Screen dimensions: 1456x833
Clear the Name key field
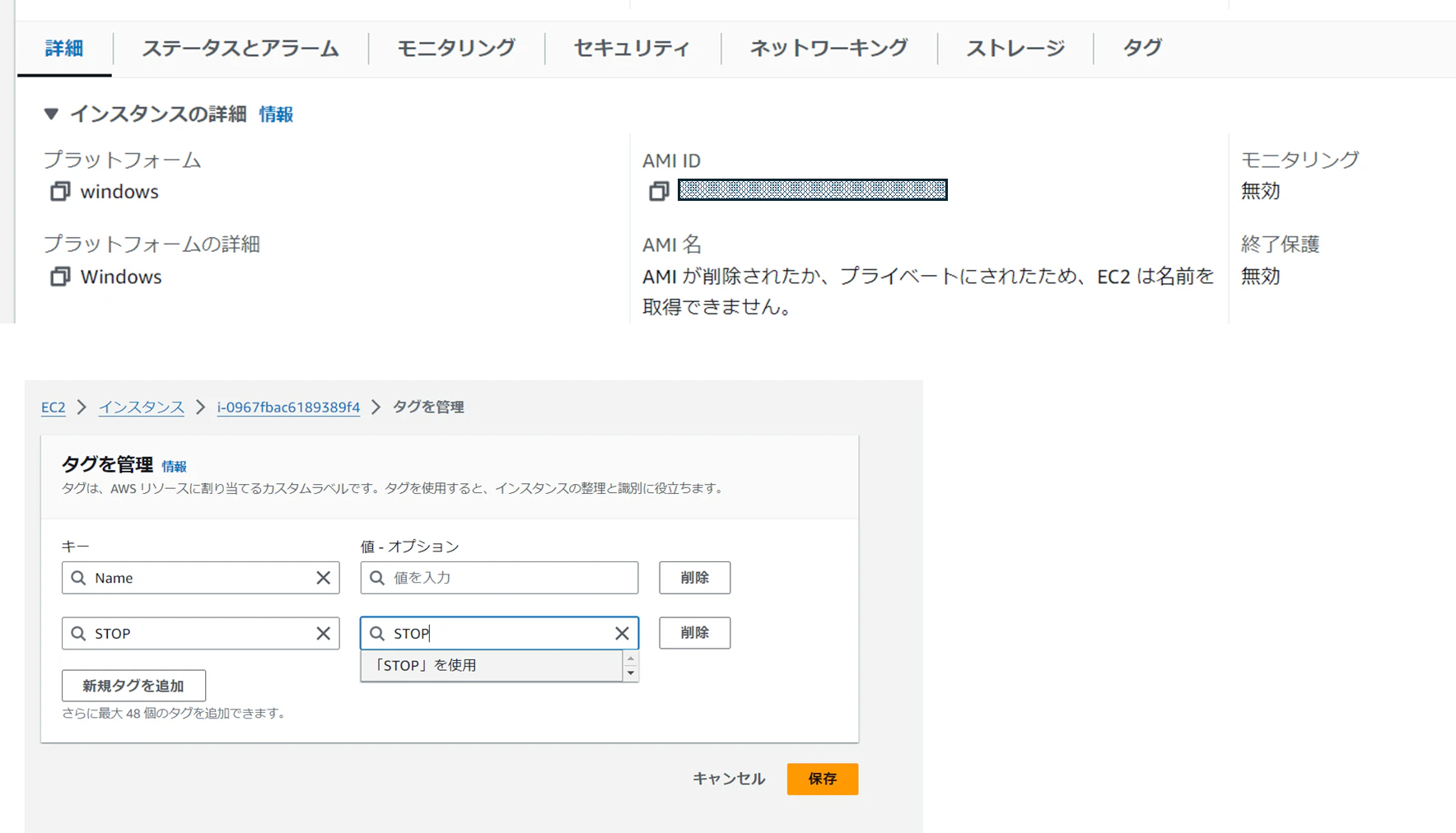[323, 578]
